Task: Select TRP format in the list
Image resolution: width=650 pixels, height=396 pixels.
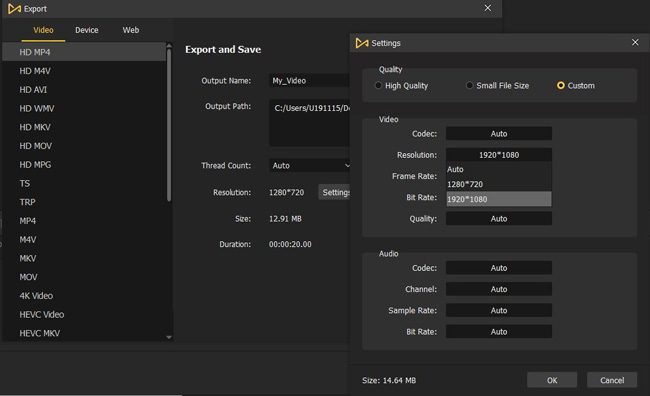Action: (x=84, y=202)
